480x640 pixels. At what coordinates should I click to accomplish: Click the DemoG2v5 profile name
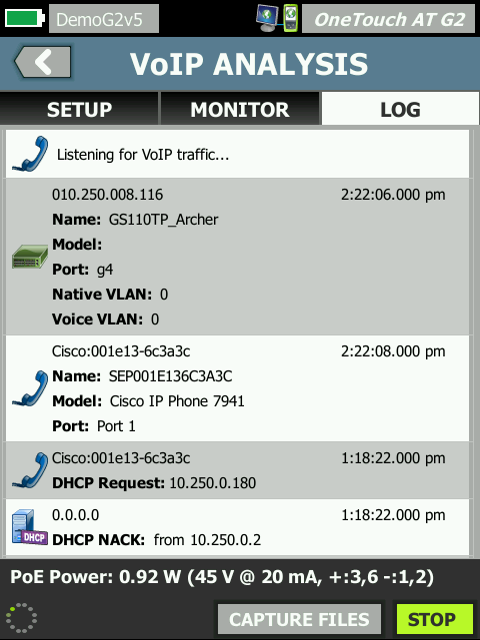click(104, 19)
